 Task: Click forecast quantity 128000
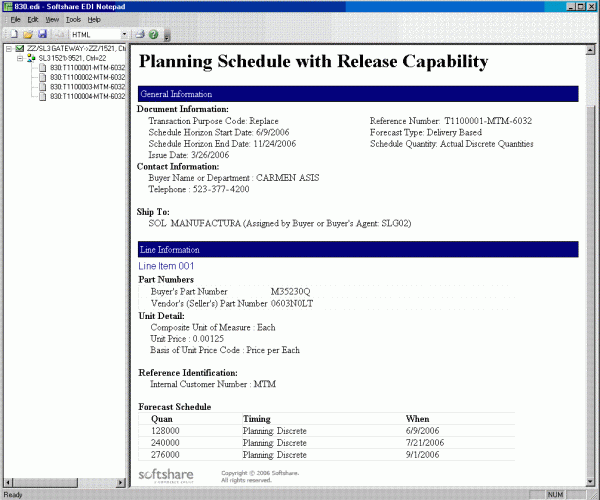(x=165, y=431)
